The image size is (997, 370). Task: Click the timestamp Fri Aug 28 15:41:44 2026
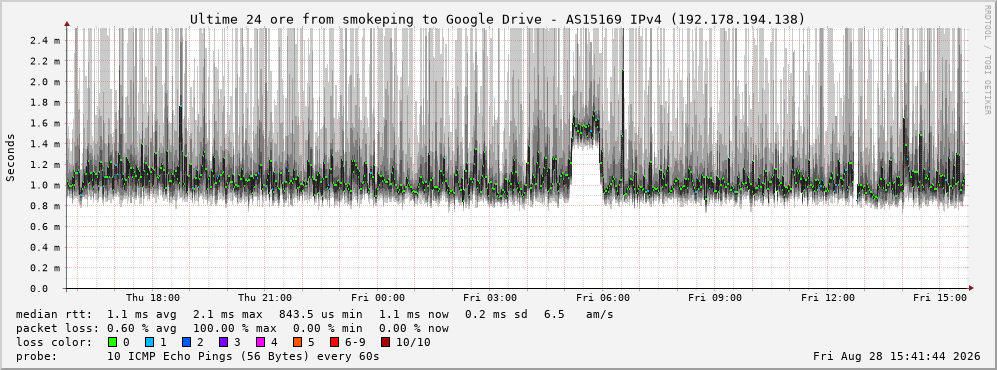pyautogui.click(x=897, y=357)
